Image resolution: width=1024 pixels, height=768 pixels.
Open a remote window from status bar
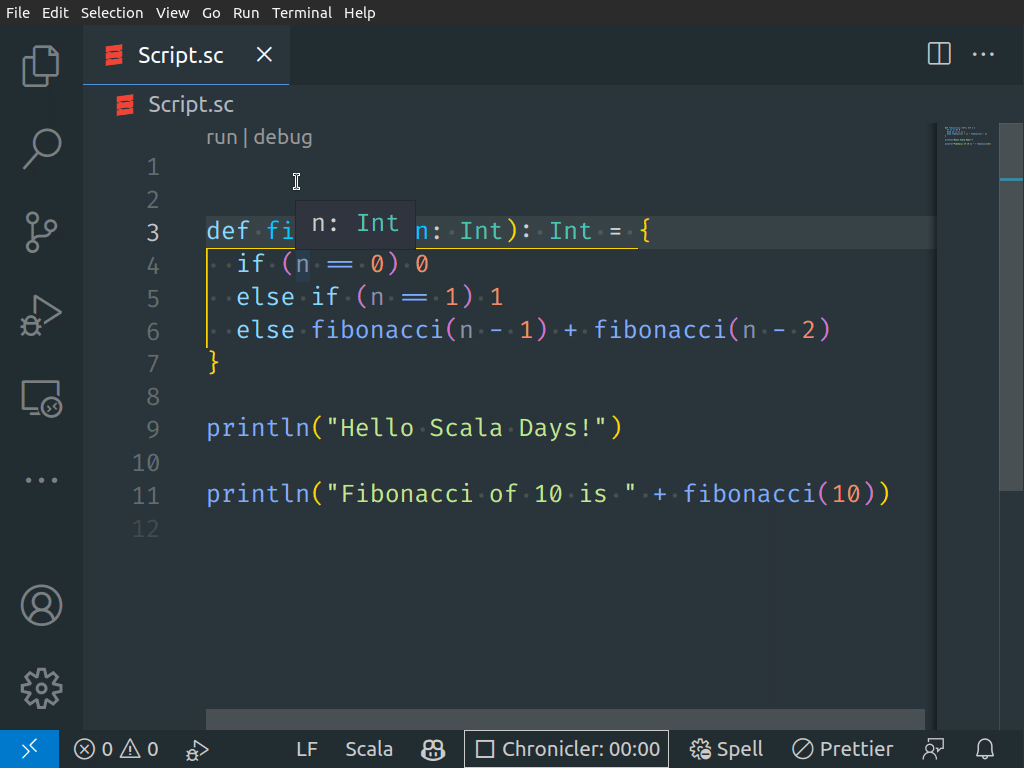coord(29,749)
